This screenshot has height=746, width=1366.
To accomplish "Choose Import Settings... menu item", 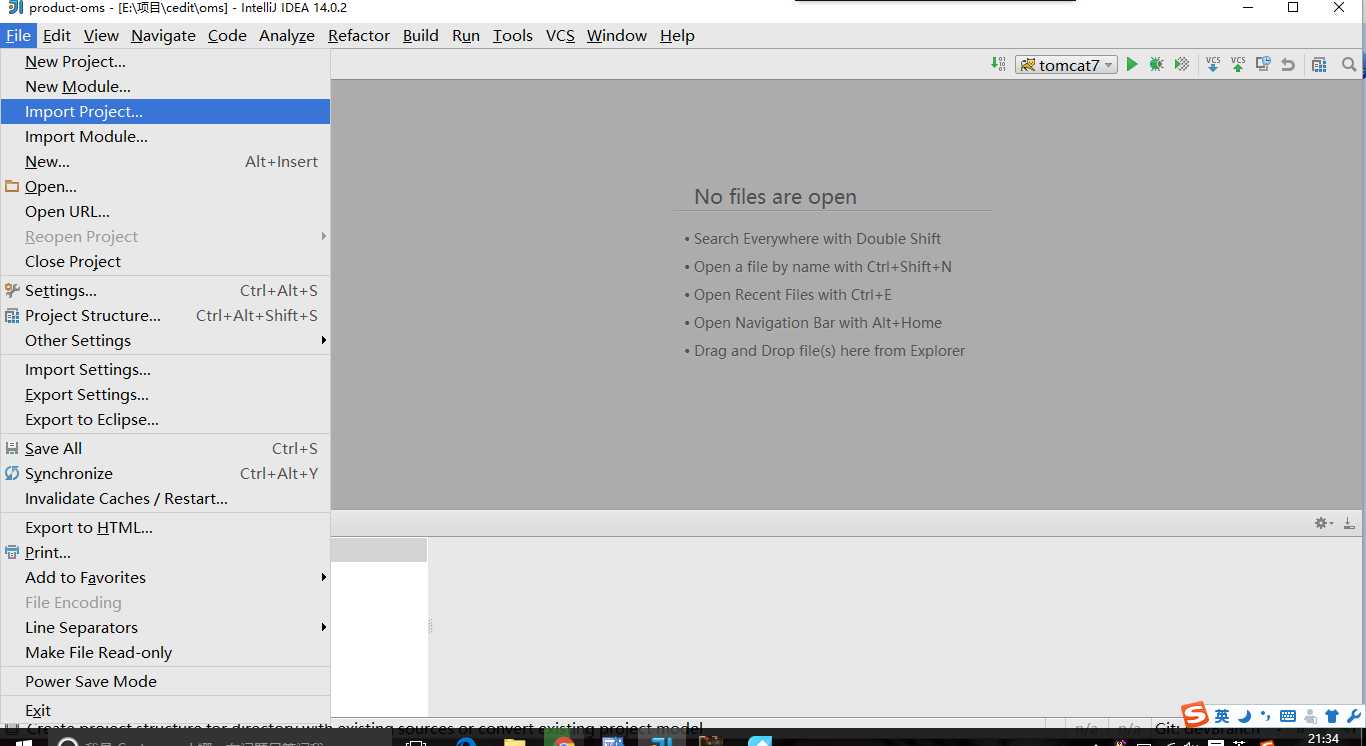I will click(165, 369).
